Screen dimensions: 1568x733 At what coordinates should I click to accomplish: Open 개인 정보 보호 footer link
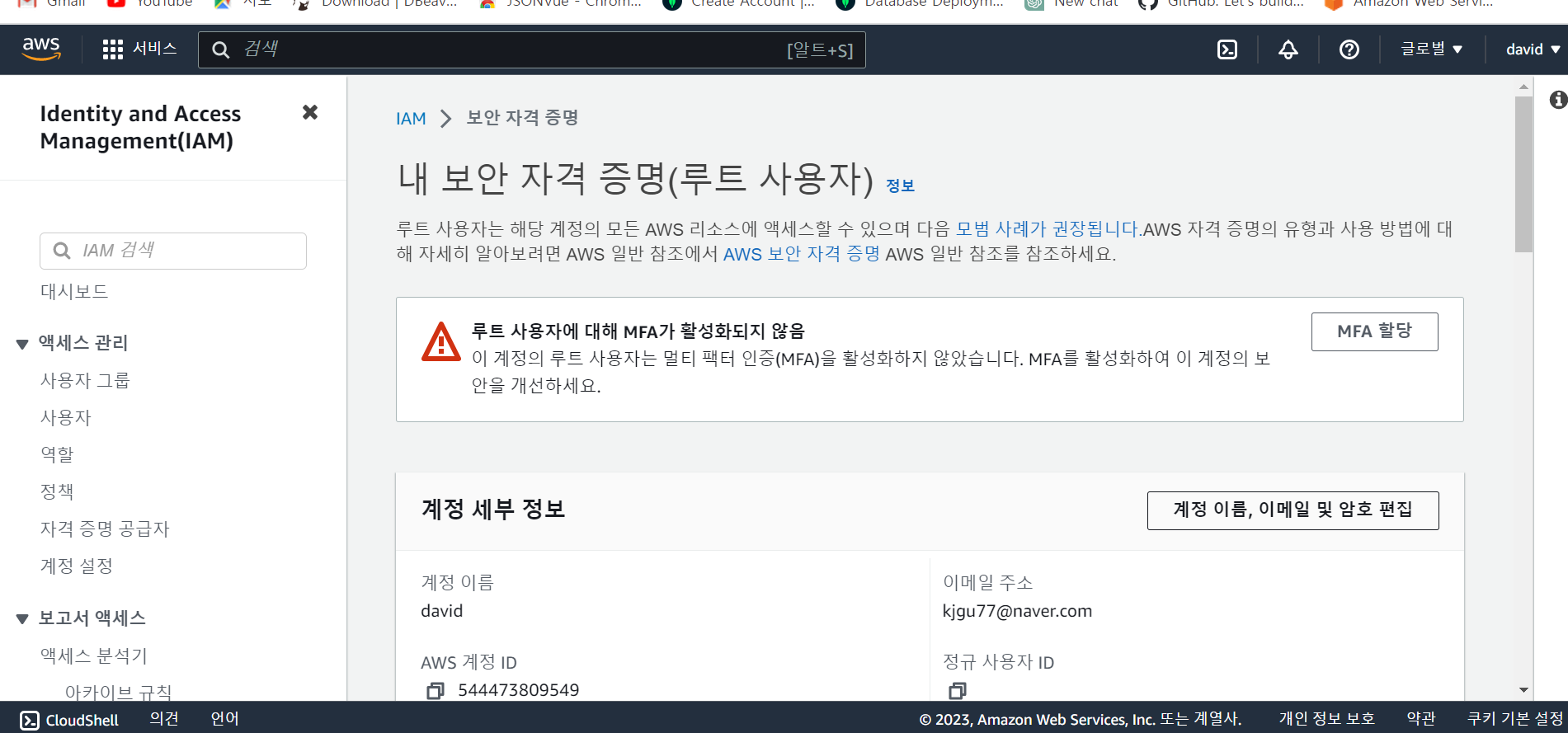point(1326,719)
